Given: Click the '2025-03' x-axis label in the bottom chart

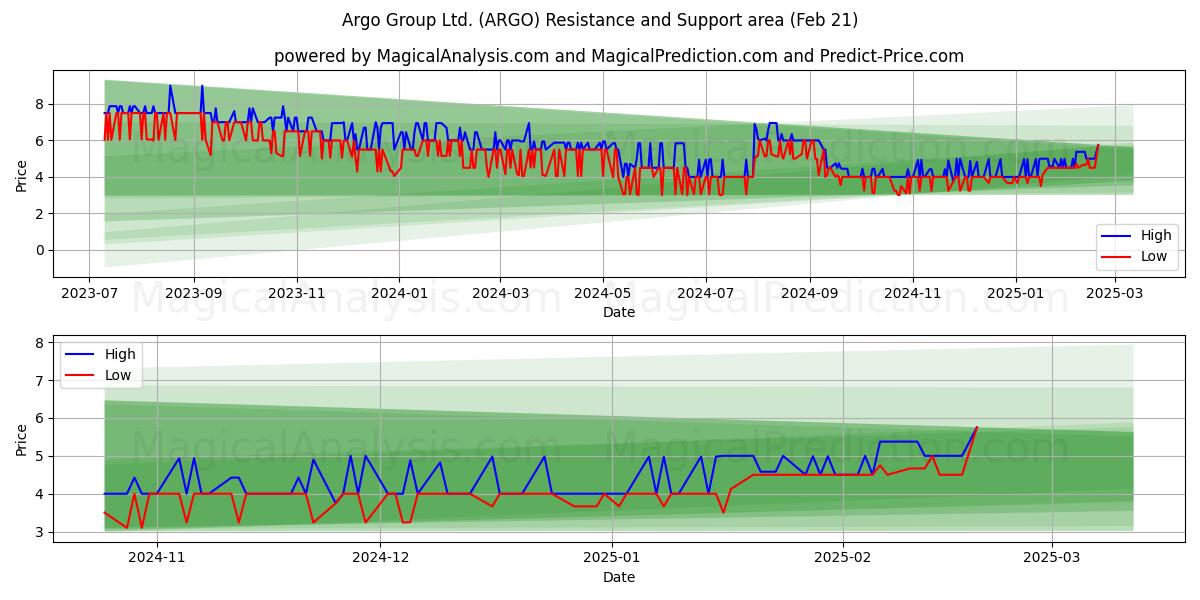Looking at the screenshot, I should pos(1052,558).
